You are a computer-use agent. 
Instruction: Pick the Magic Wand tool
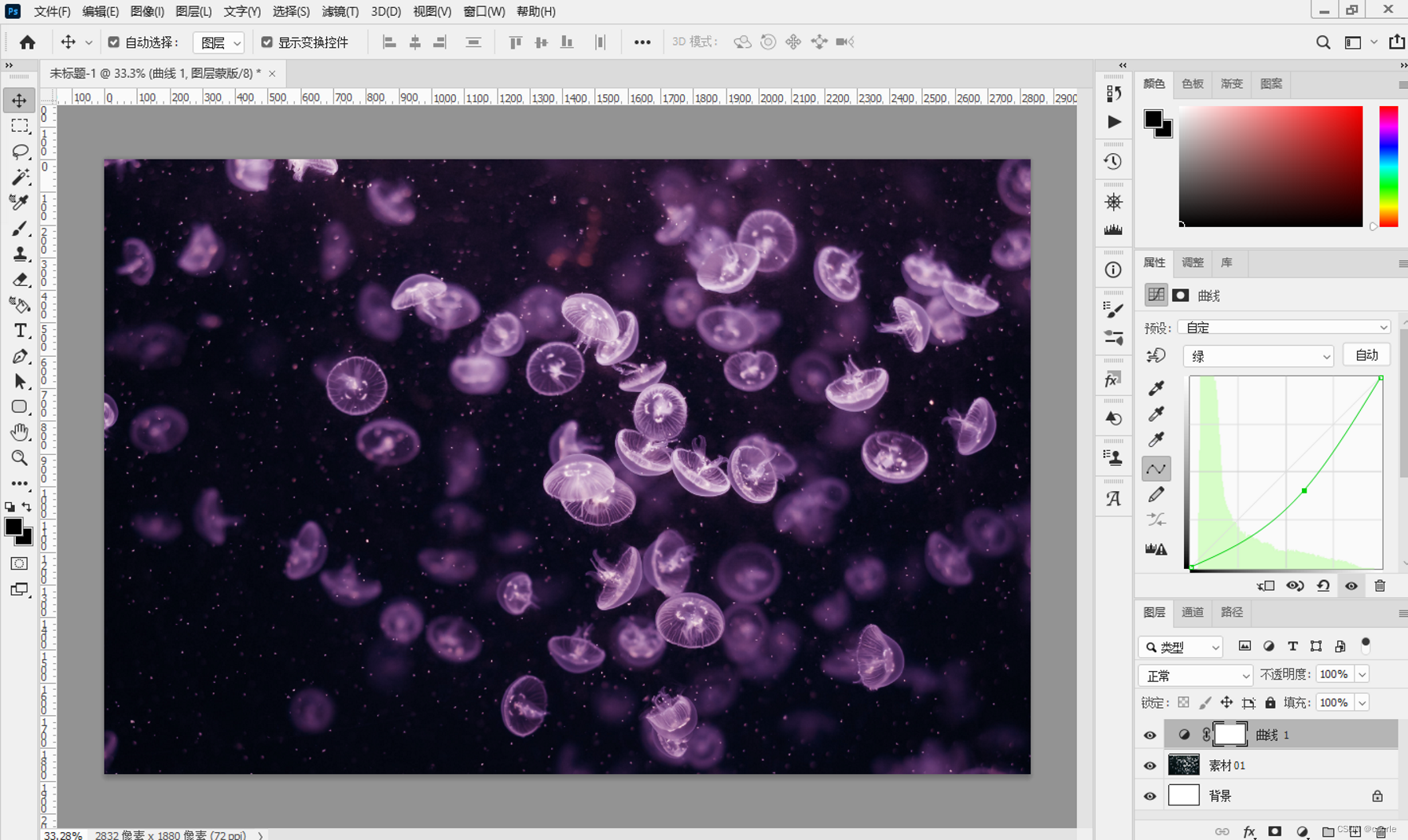click(20, 177)
